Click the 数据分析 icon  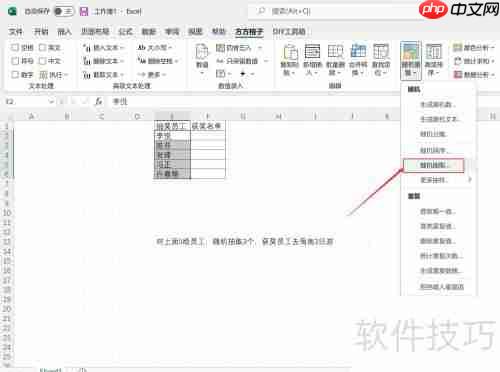[x=457, y=75]
